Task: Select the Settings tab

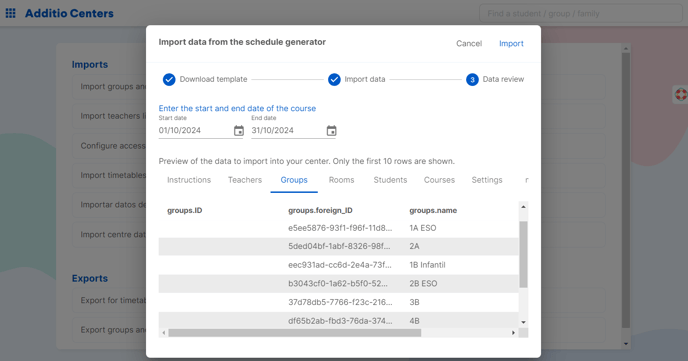Action: (487, 180)
